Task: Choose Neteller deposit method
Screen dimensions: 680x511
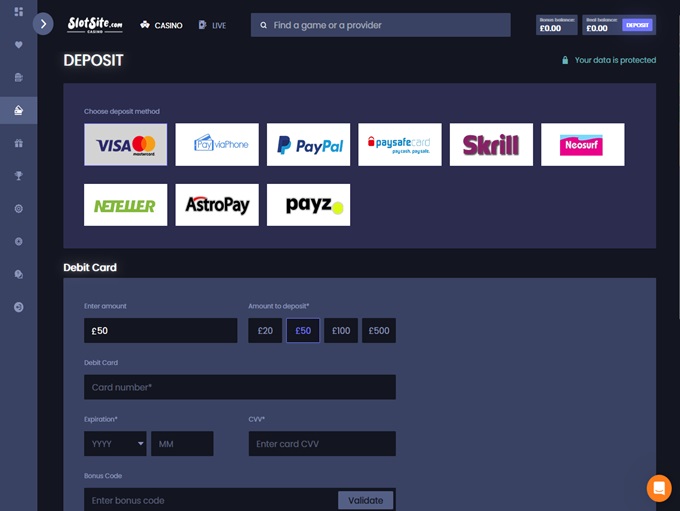Action: [x=126, y=205]
